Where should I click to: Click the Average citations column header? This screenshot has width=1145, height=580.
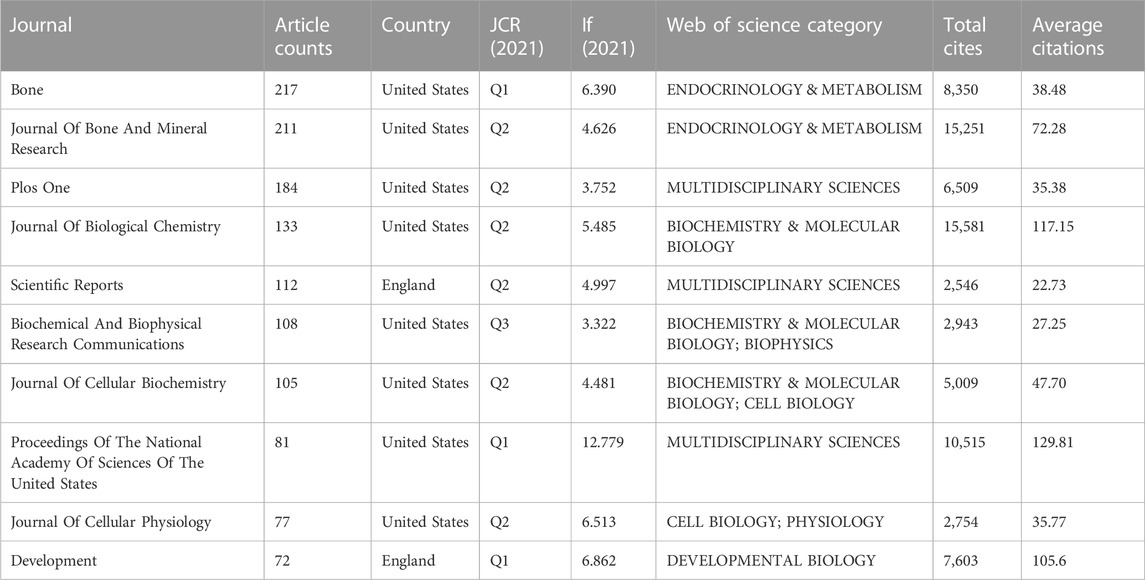coord(1083,36)
